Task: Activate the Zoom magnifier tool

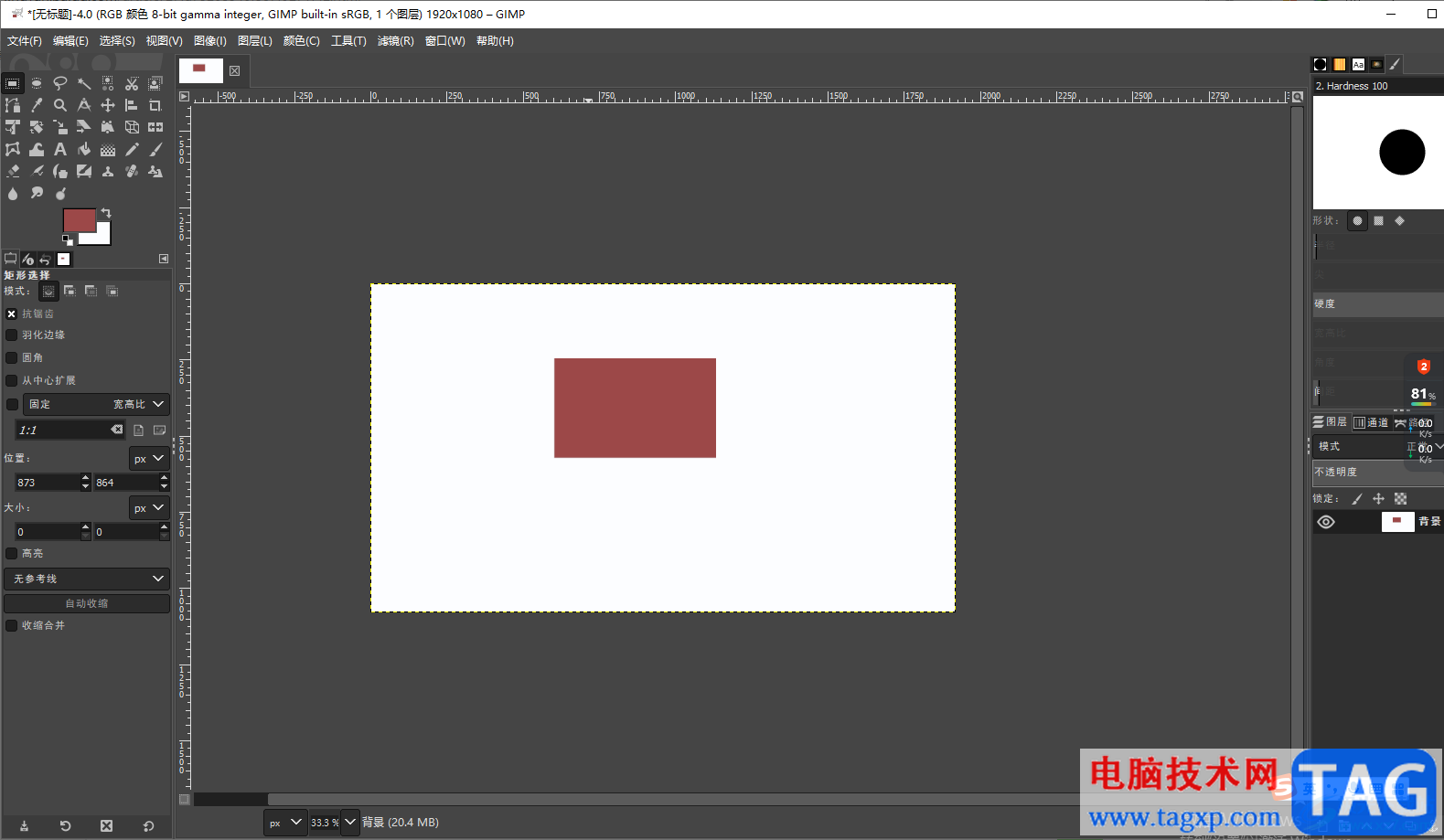Action: pos(60,105)
